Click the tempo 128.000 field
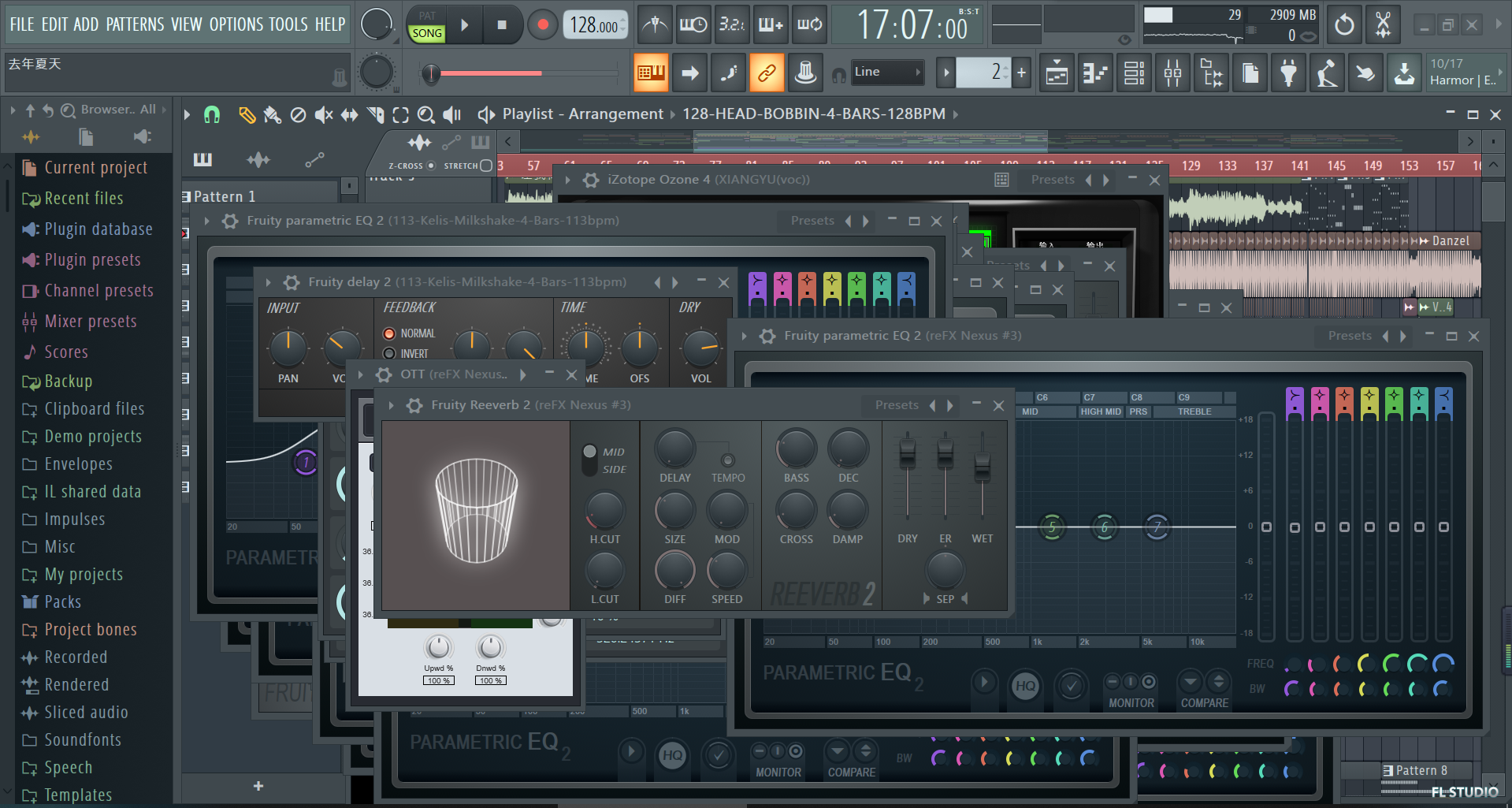The image size is (1512, 808). pyautogui.click(x=596, y=25)
